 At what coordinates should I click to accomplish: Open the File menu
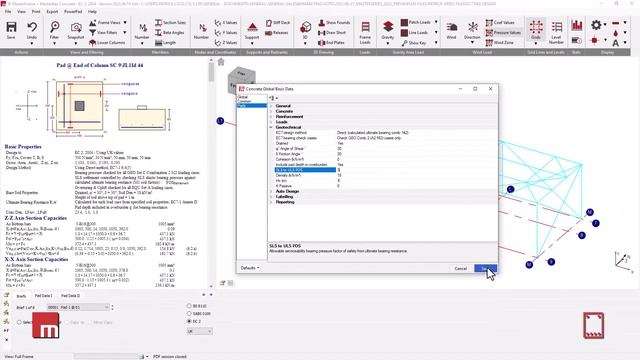[8, 11]
